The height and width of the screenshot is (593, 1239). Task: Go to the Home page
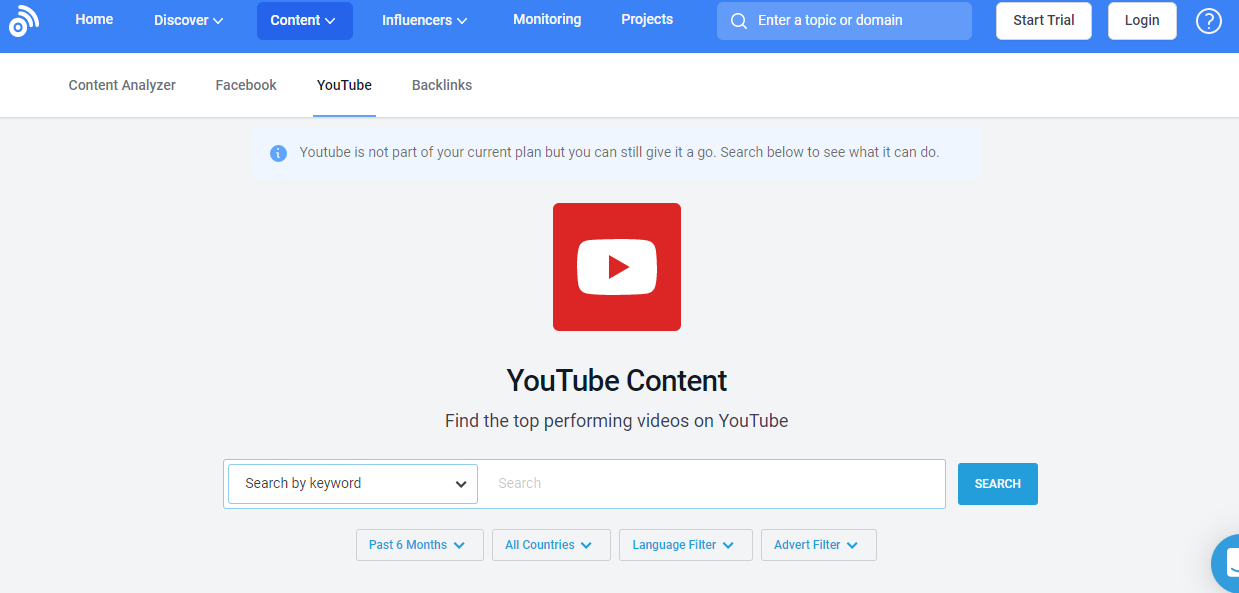pos(94,19)
